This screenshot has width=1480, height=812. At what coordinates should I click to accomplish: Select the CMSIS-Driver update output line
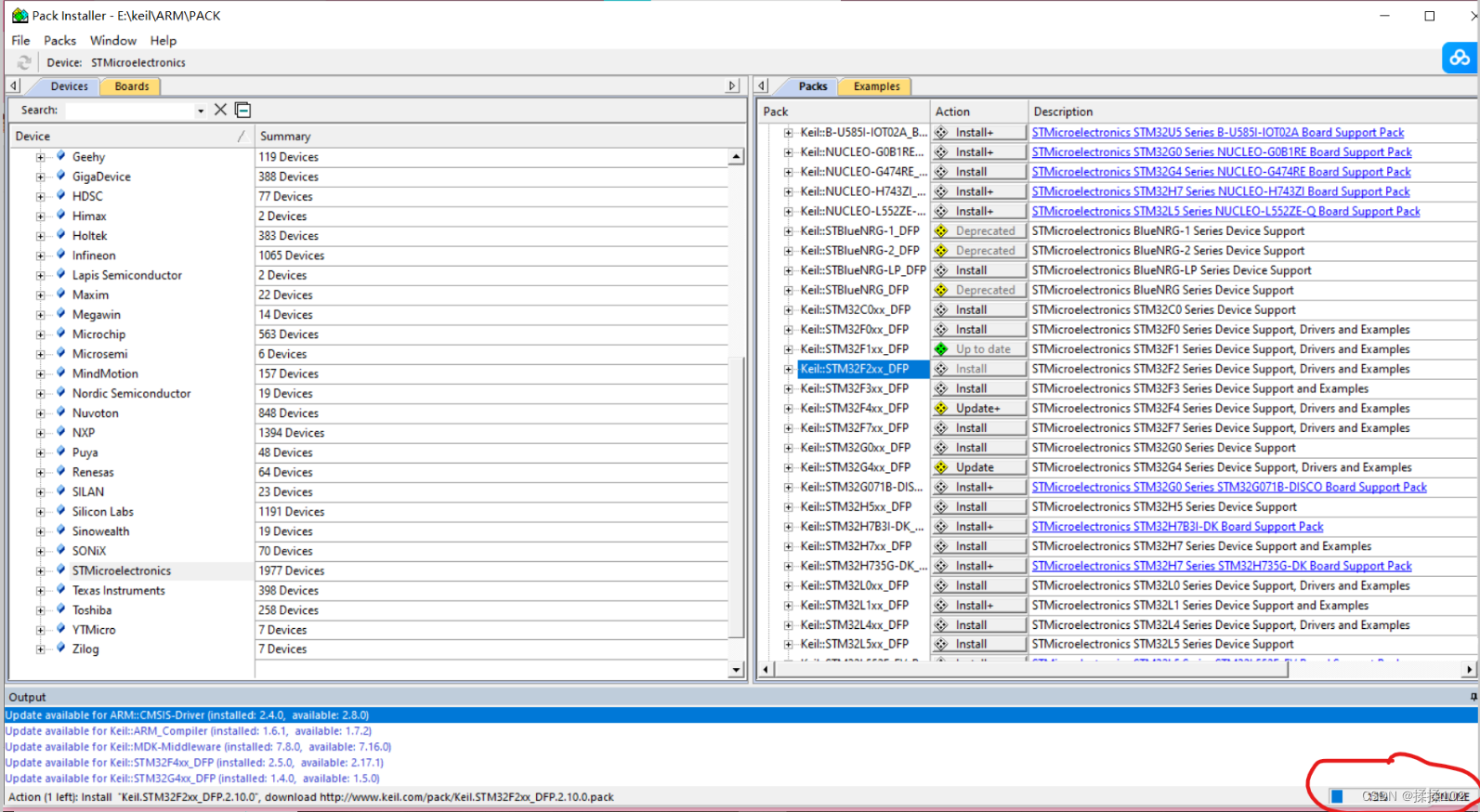click(x=741, y=715)
